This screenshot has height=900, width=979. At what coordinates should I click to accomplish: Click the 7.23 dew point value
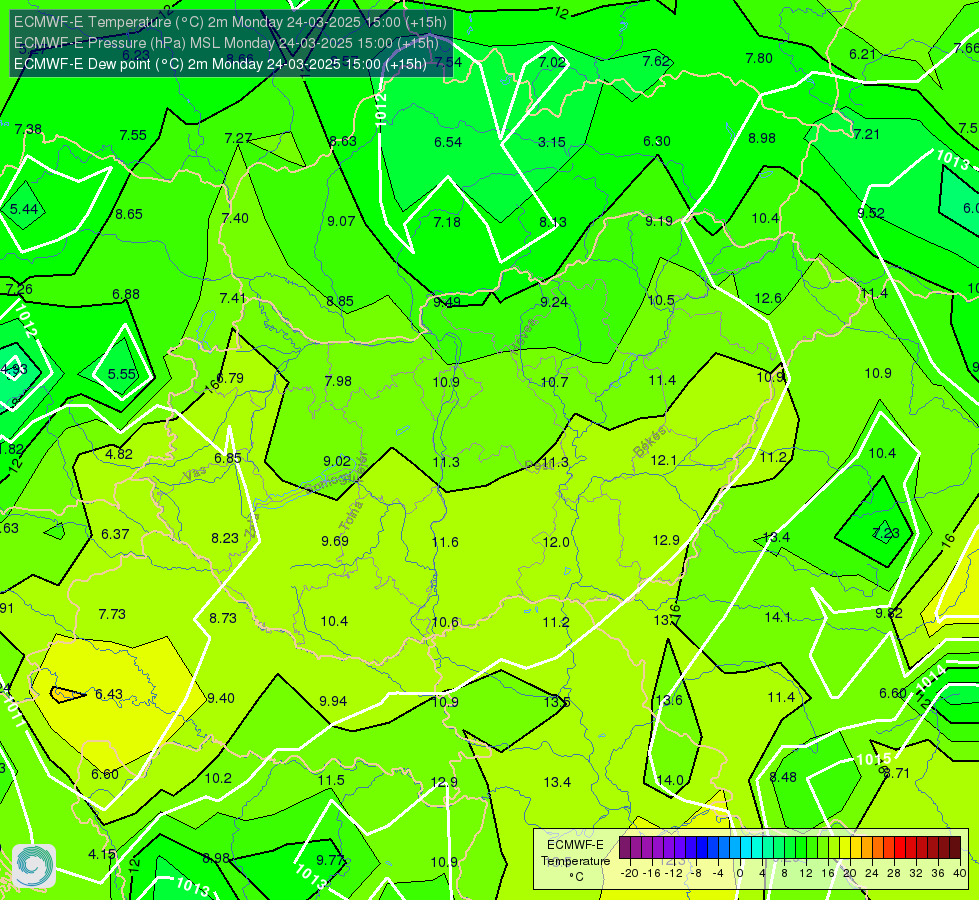click(886, 533)
